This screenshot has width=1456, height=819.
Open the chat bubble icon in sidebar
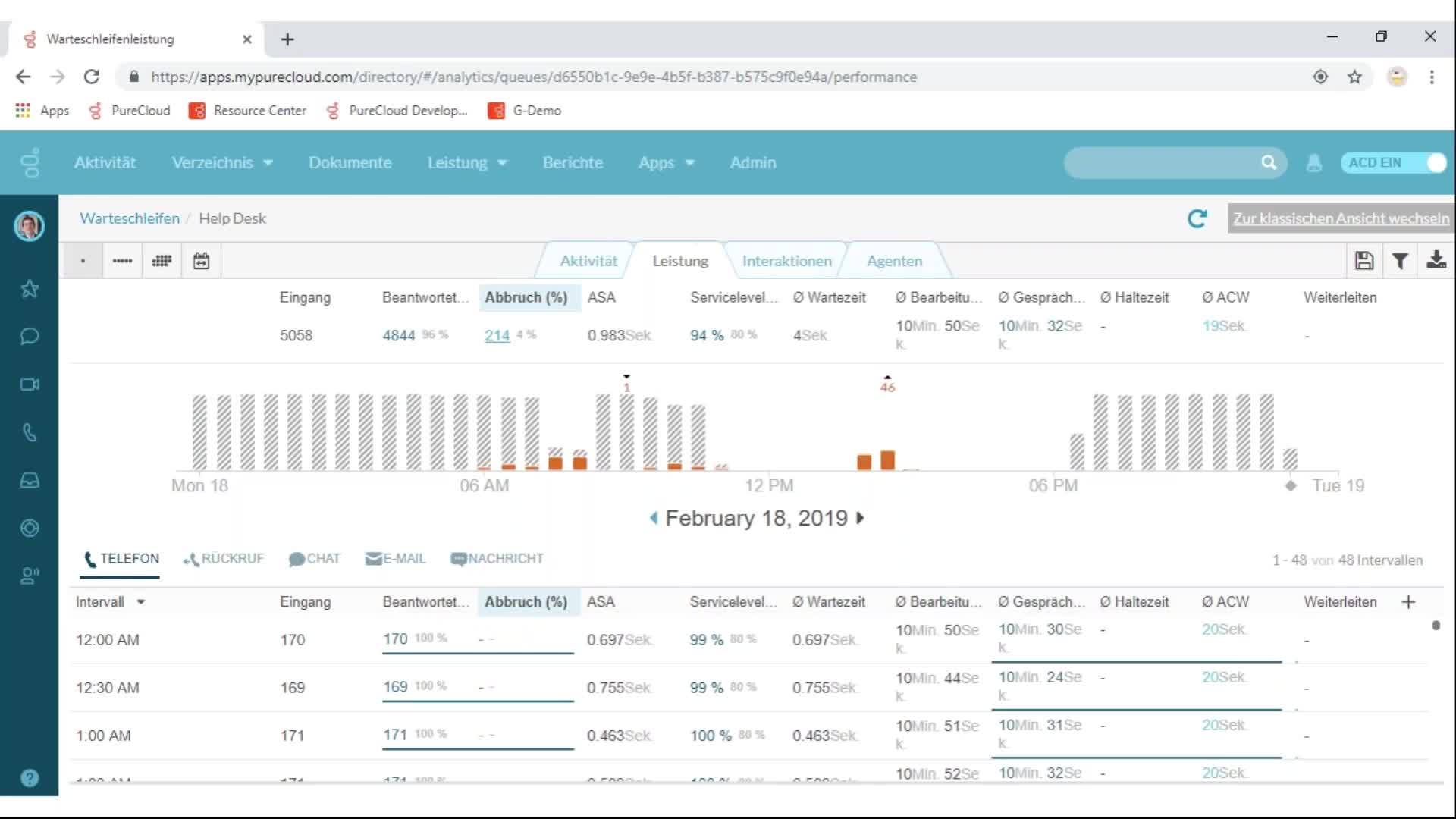(30, 336)
